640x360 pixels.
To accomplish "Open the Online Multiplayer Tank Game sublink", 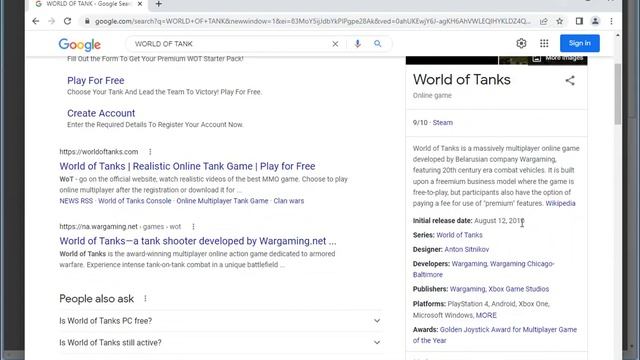I will click(x=222, y=201).
